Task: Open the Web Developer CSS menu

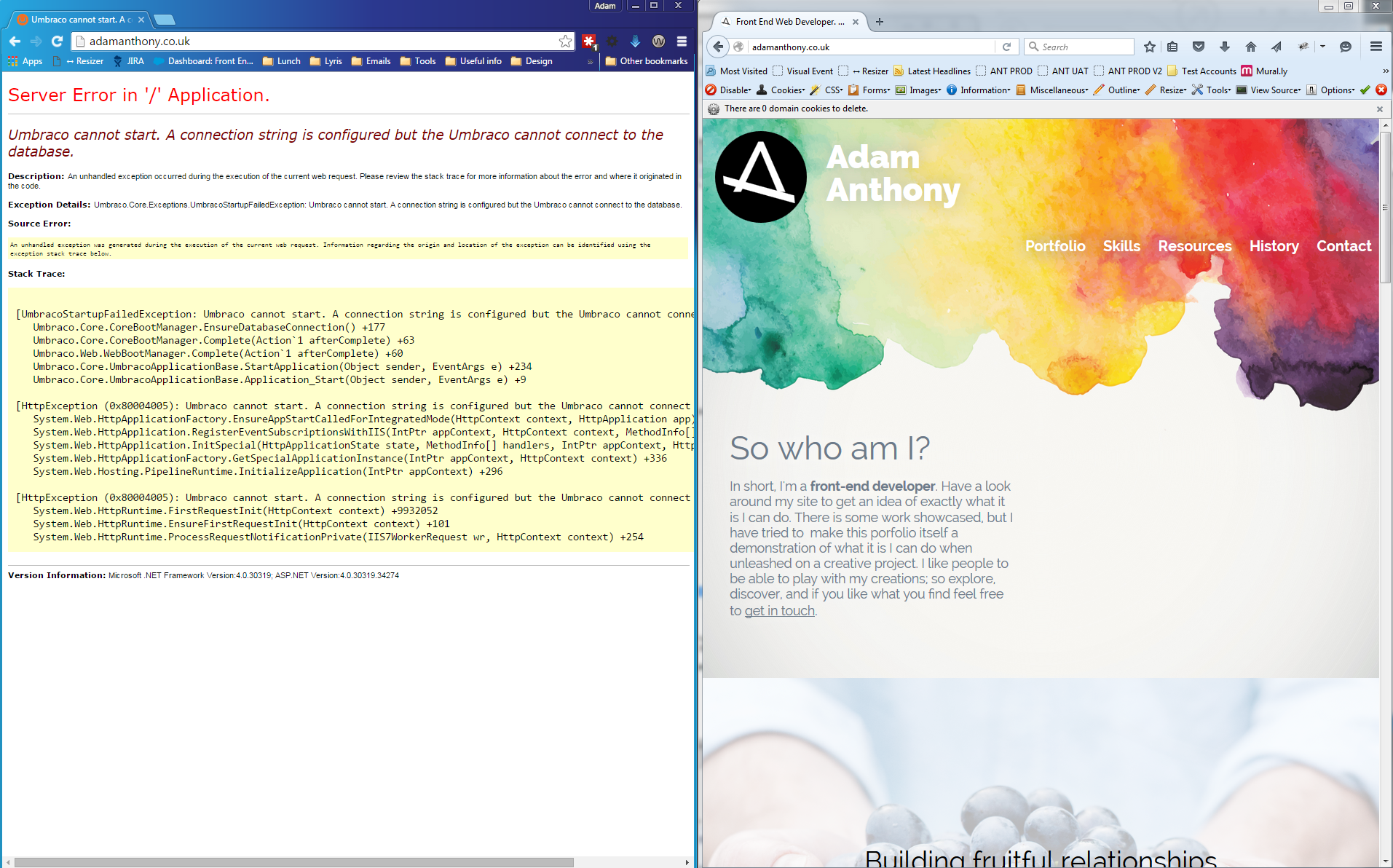Action: [826, 90]
